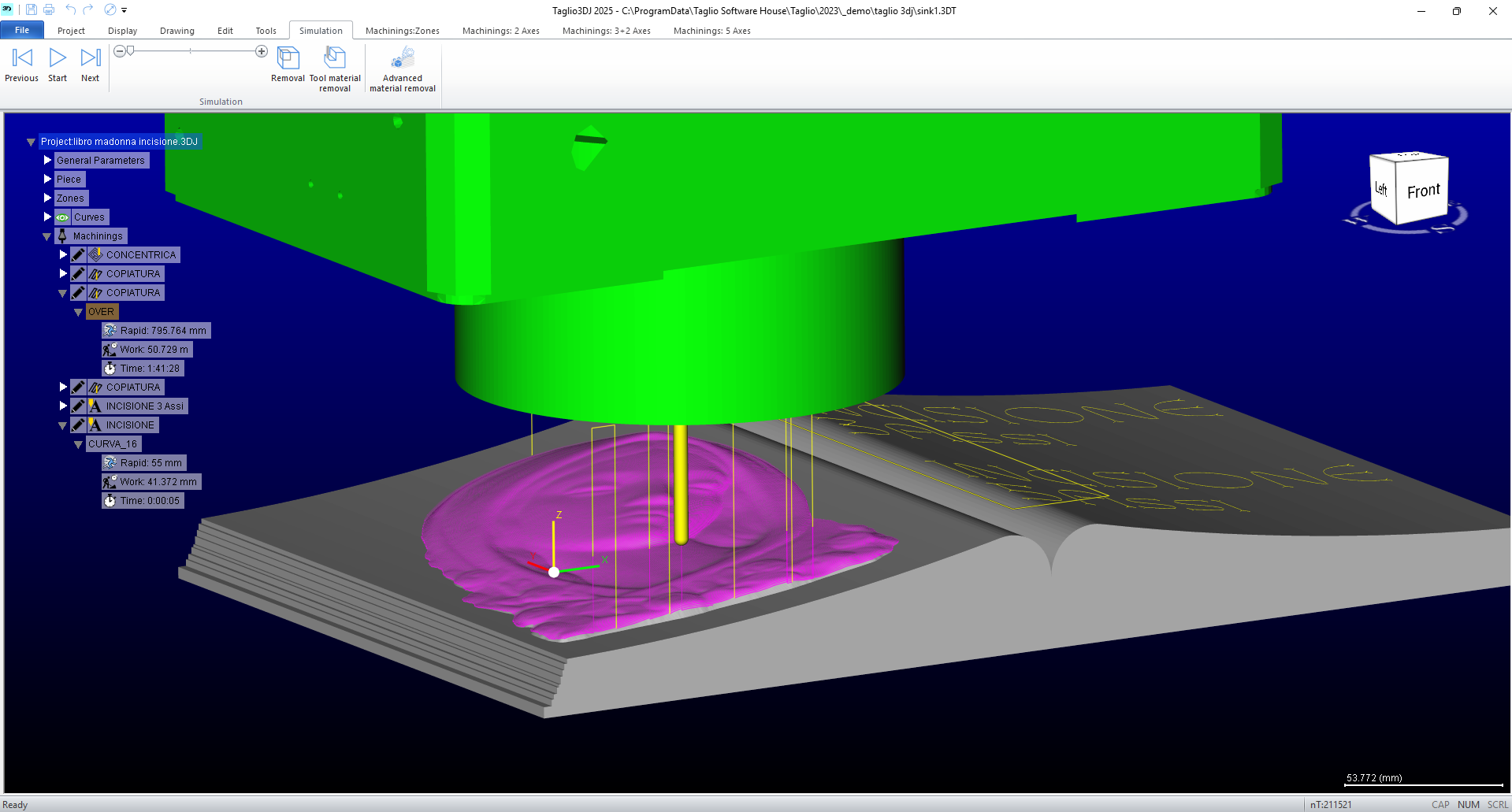Screen dimensions: 1512x812
Task: Click the Print icon in title bar
Action: click(49, 10)
